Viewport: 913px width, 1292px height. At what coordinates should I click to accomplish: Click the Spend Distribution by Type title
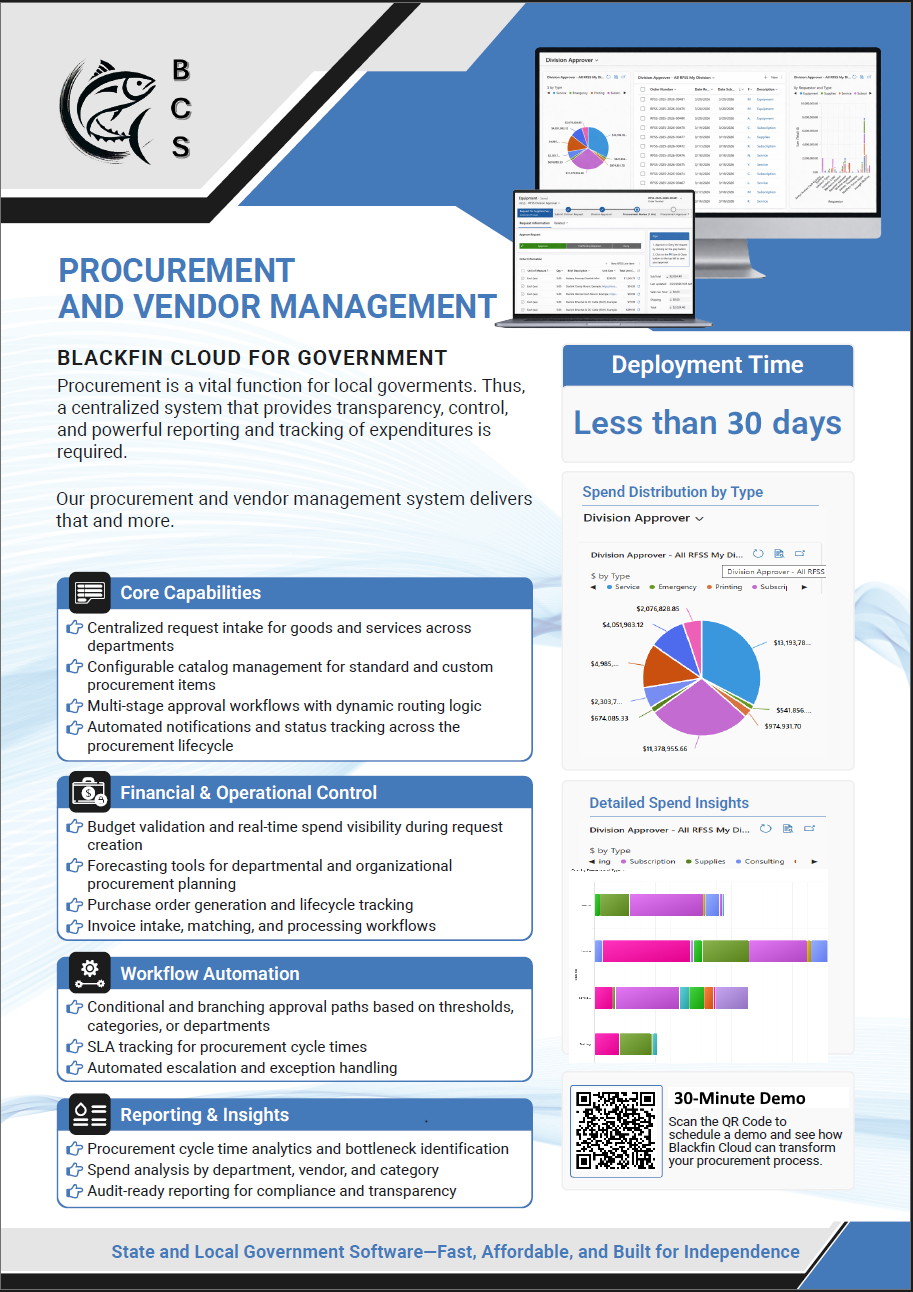[x=673, y=492]
